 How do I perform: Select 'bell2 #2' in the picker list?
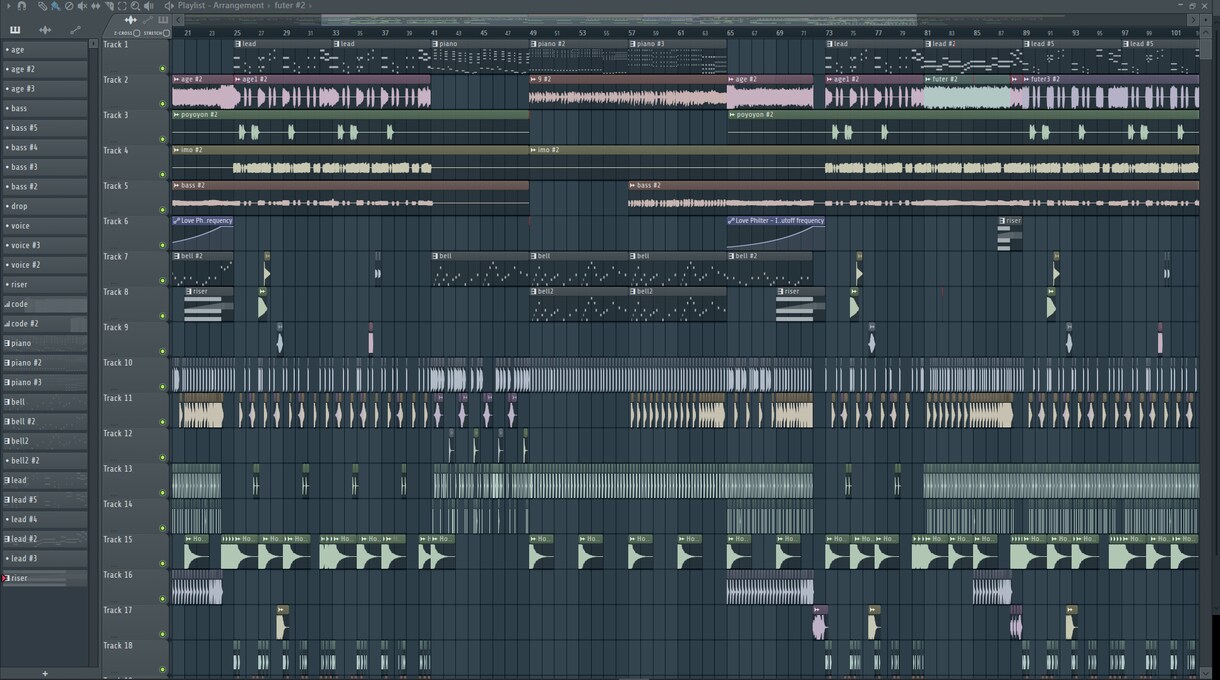coord(44,461)
